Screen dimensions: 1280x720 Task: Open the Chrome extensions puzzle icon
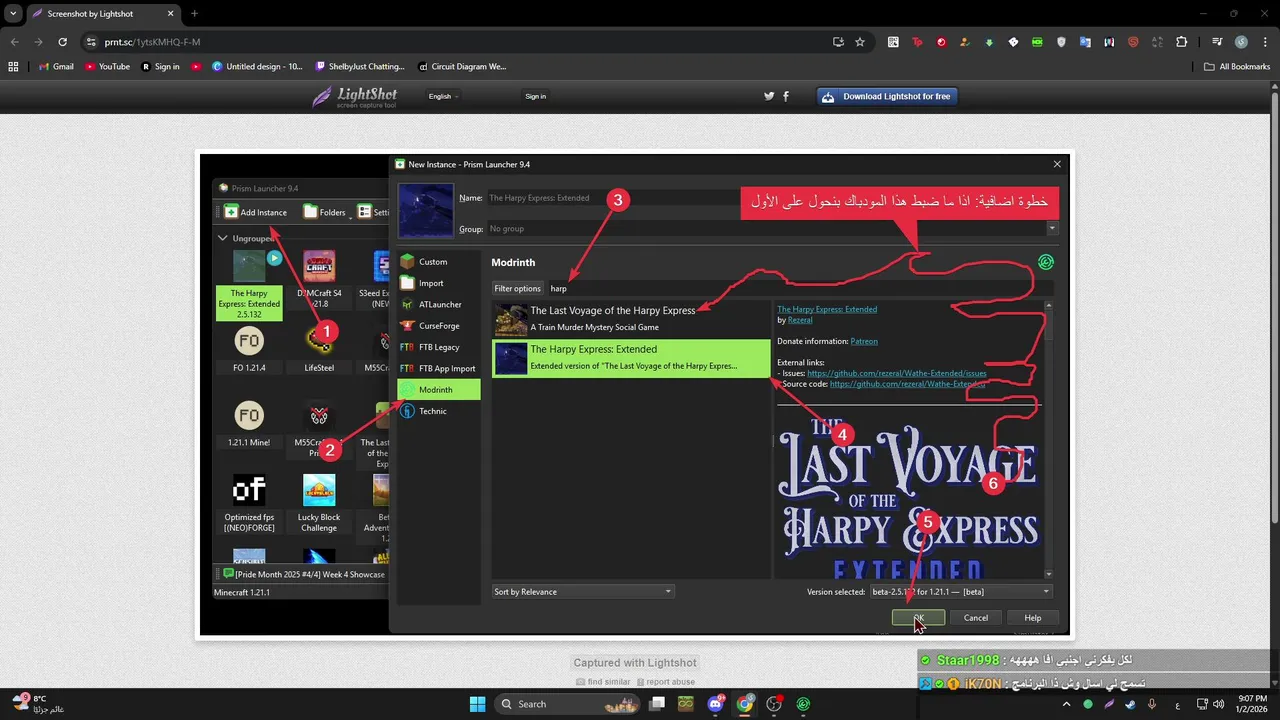coord(1182,42)
